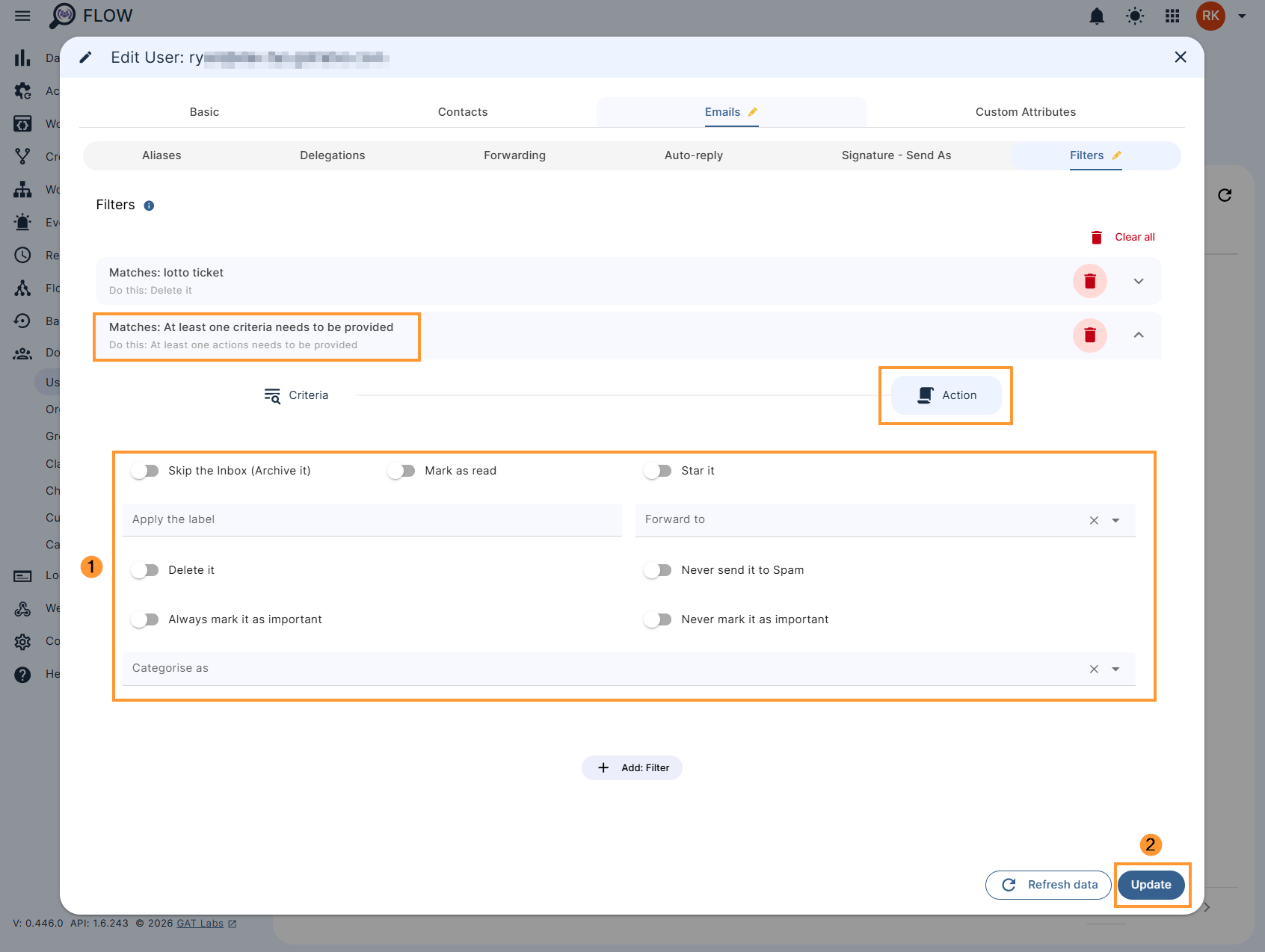Click the branch/fork sidebar icon

point(22,156)
